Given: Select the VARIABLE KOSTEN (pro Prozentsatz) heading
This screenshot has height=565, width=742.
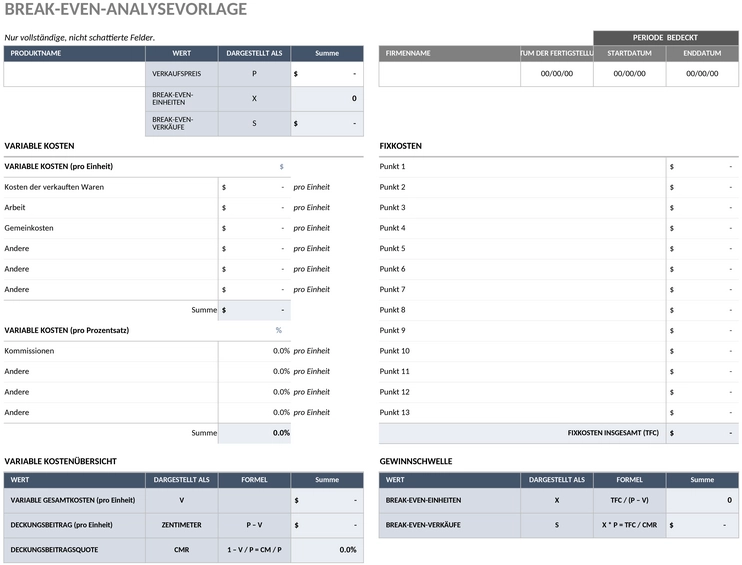Looking at the screenshot, I should [67, 330].
